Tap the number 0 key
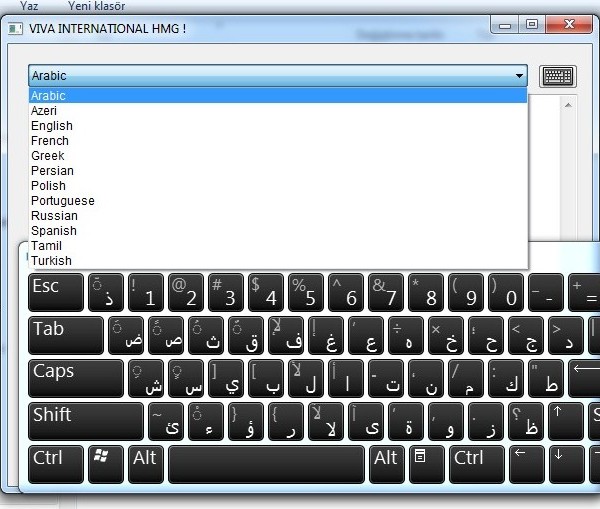This screenshot has width=600, height=509. (506, 292)
